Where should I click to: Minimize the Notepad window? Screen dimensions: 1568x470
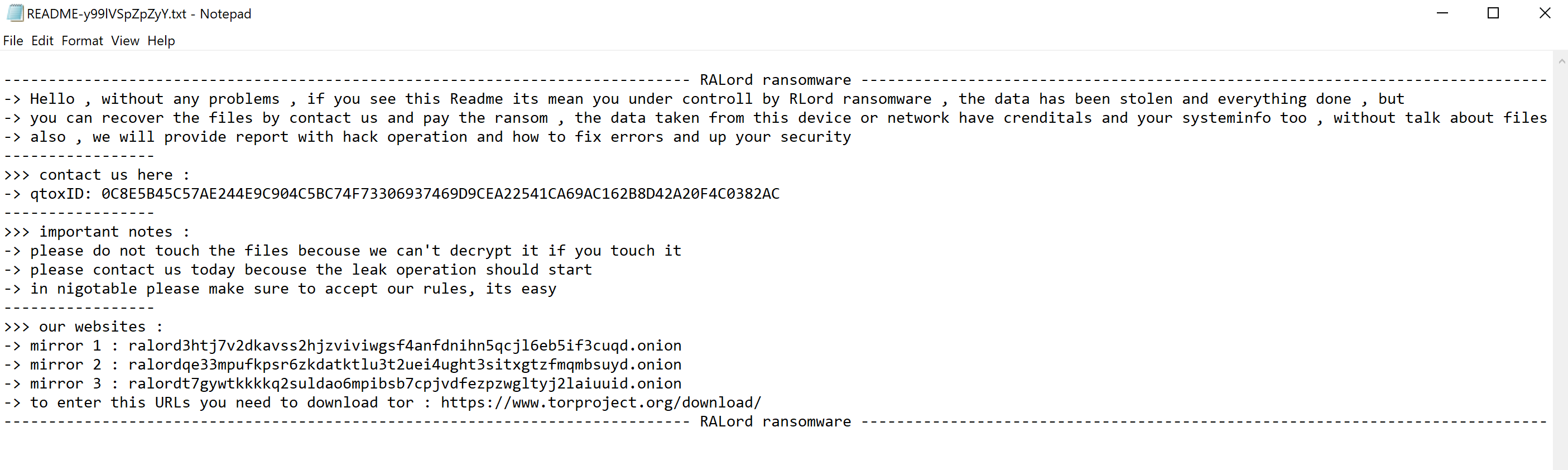click(1442, 13)
